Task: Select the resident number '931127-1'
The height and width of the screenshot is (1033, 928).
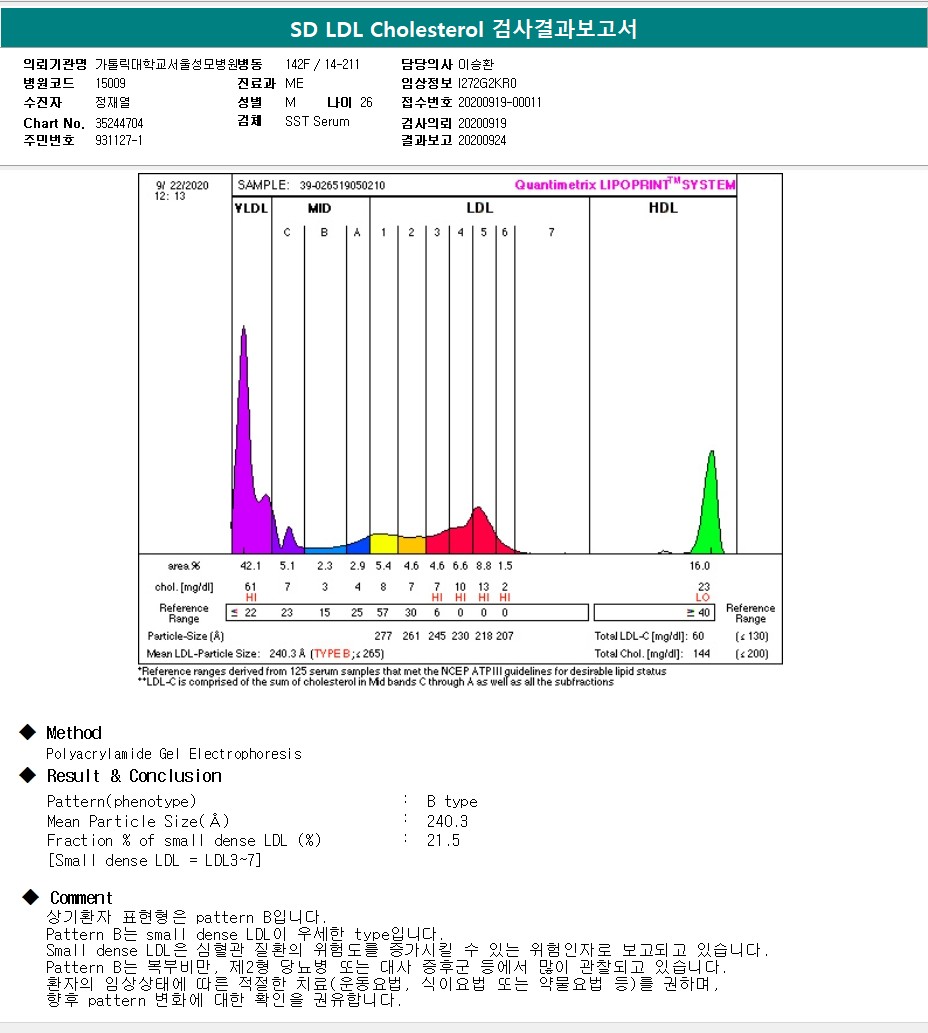Action: point(119,140)
